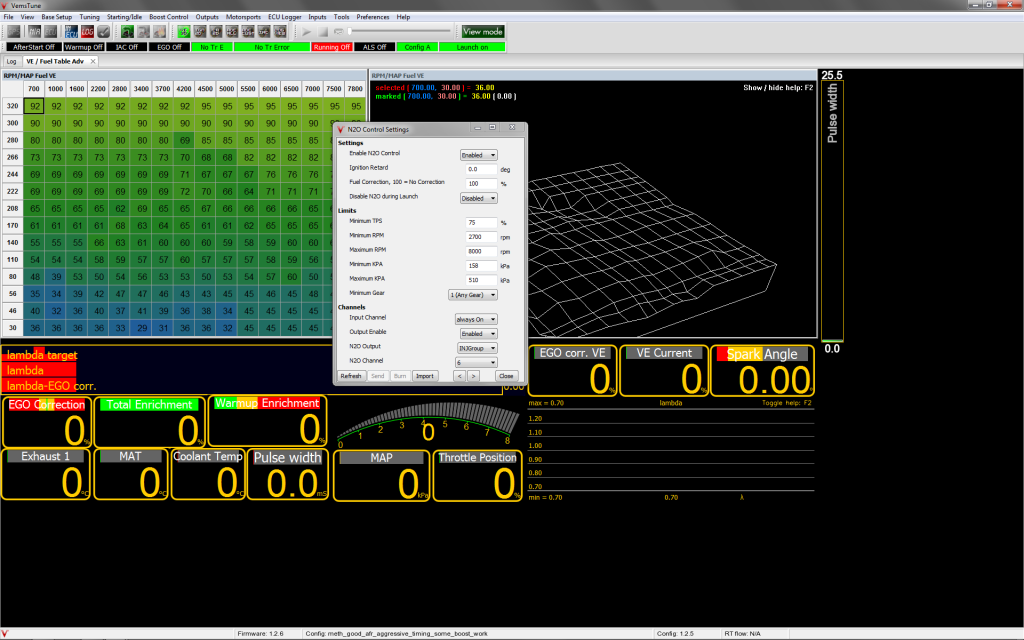Viewport: 1024px width, 640px height.
Task: Click the round gauge icon after LOG
Action: 104,32
